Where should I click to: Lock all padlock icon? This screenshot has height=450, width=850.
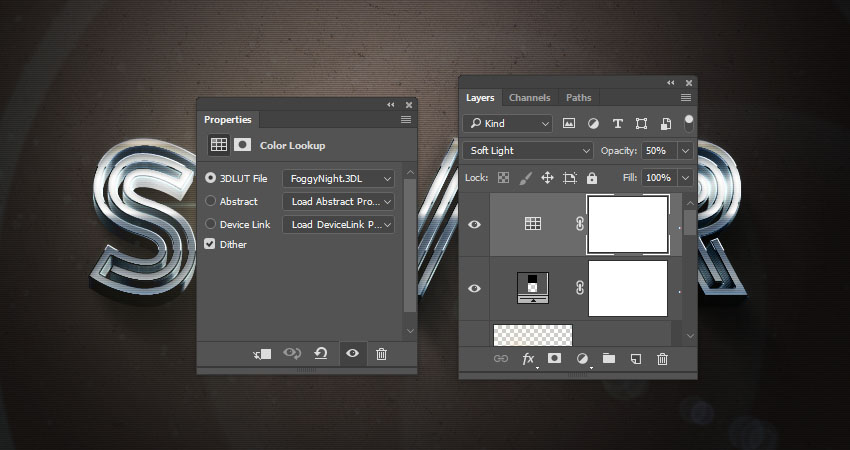(592, 178)
